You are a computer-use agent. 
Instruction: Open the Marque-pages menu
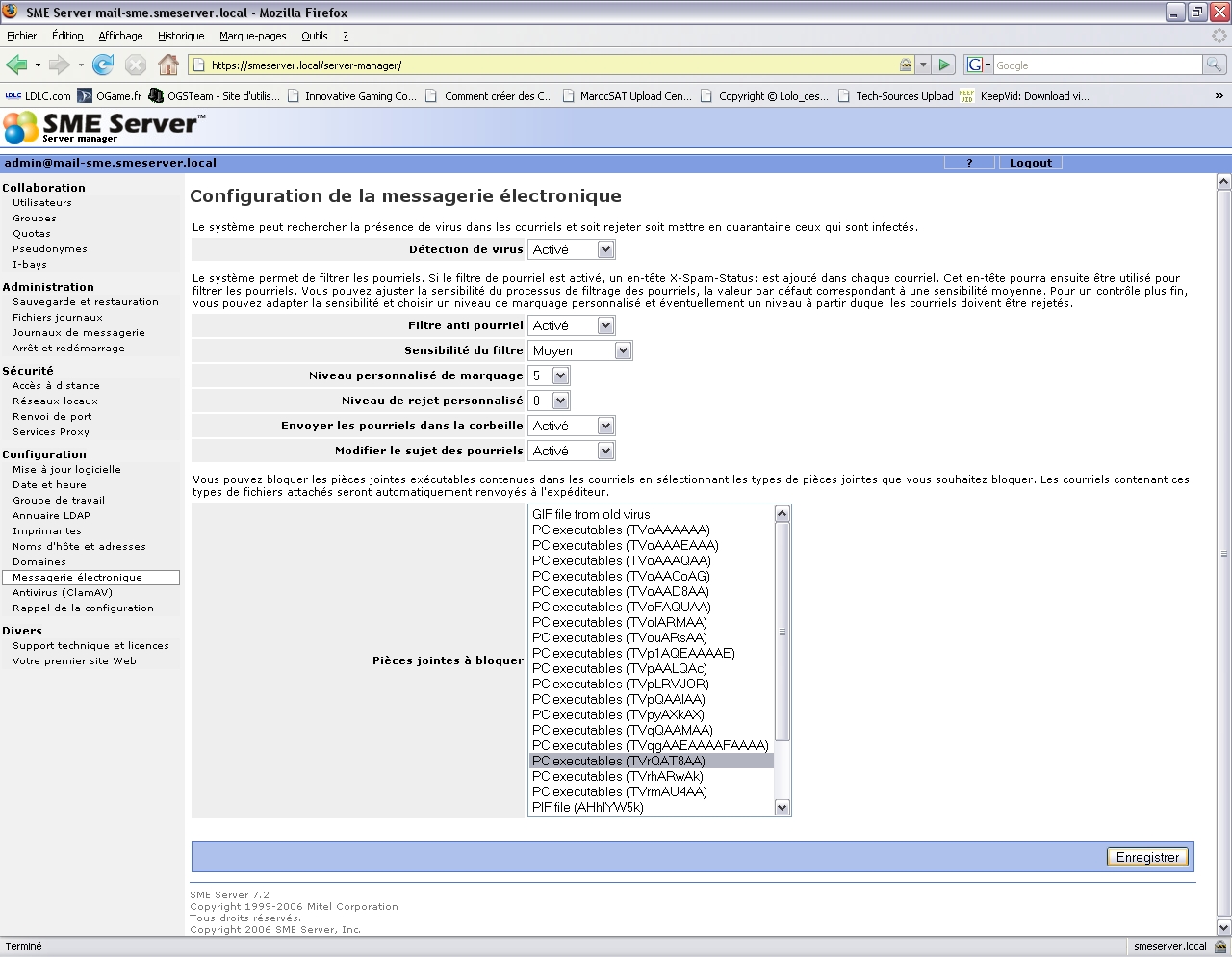(252, 36)
